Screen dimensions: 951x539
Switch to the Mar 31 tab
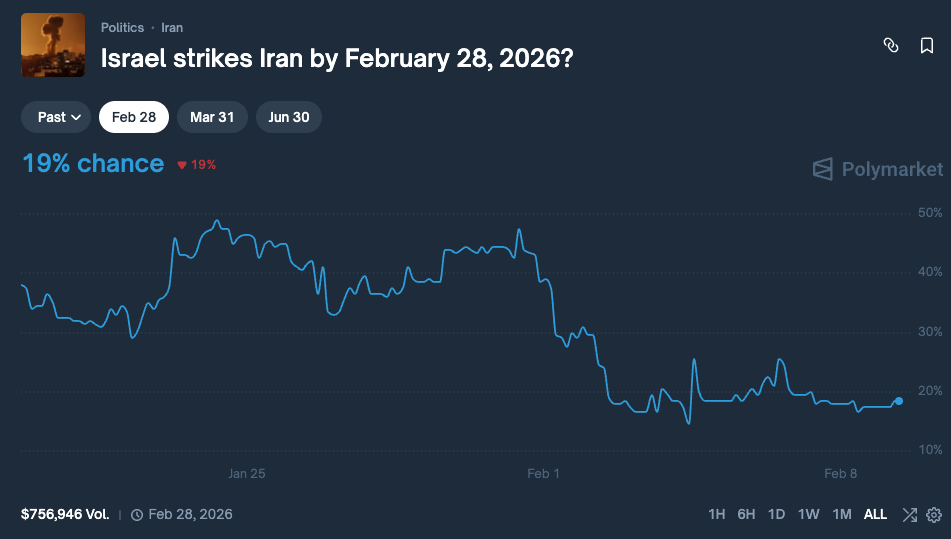[212, 117]
